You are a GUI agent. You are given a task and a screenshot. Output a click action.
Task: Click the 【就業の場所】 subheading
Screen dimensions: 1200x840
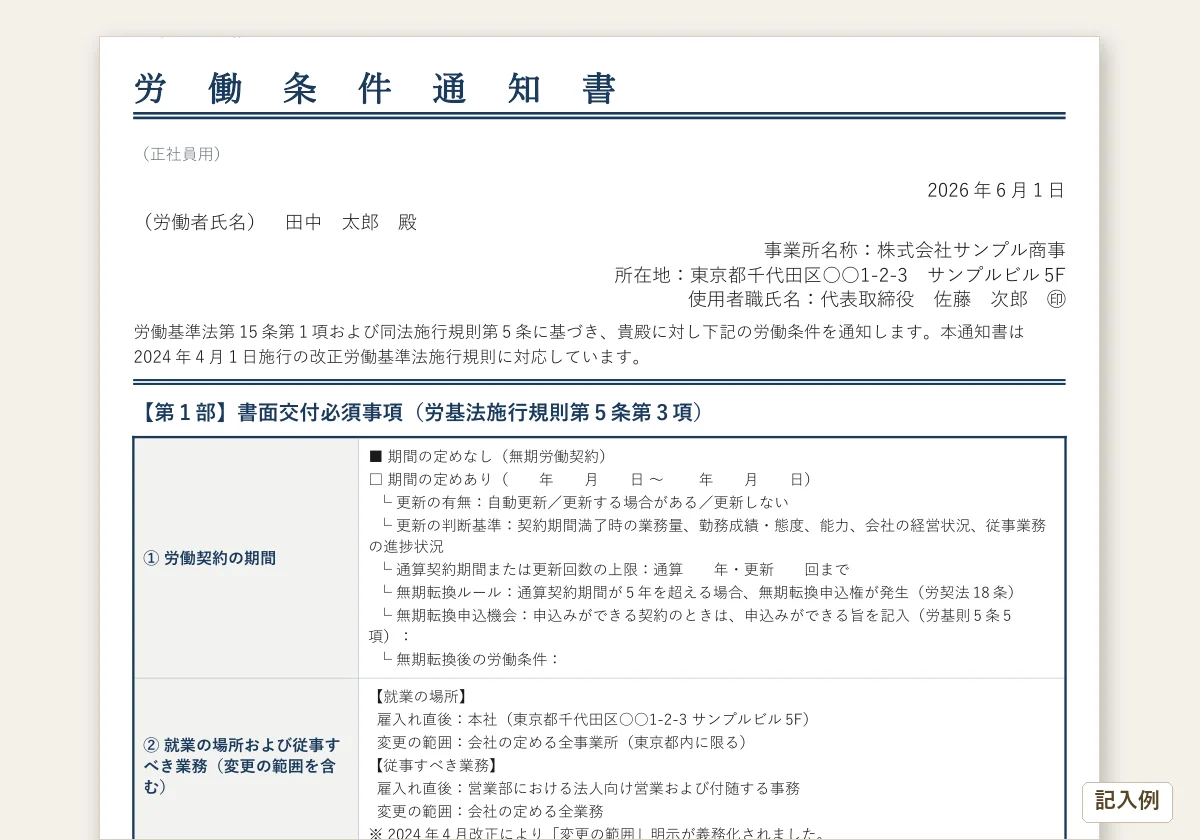tap(420, 697)
